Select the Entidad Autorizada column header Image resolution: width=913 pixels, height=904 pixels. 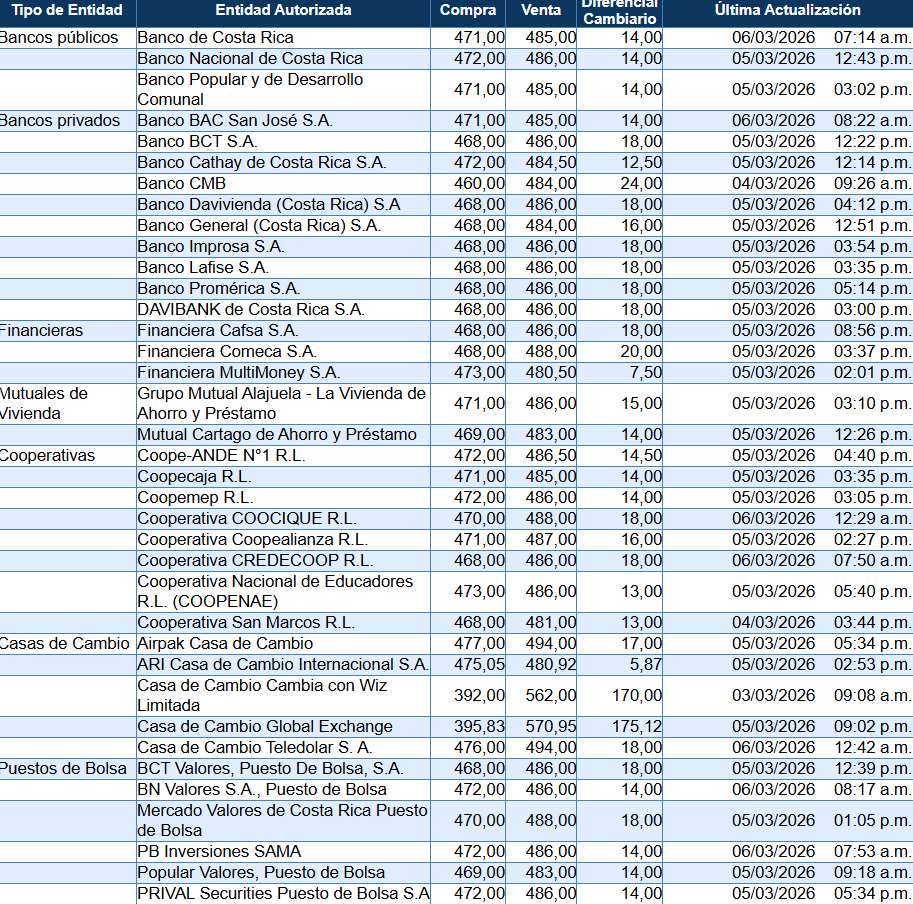click(x=283, y=10)
